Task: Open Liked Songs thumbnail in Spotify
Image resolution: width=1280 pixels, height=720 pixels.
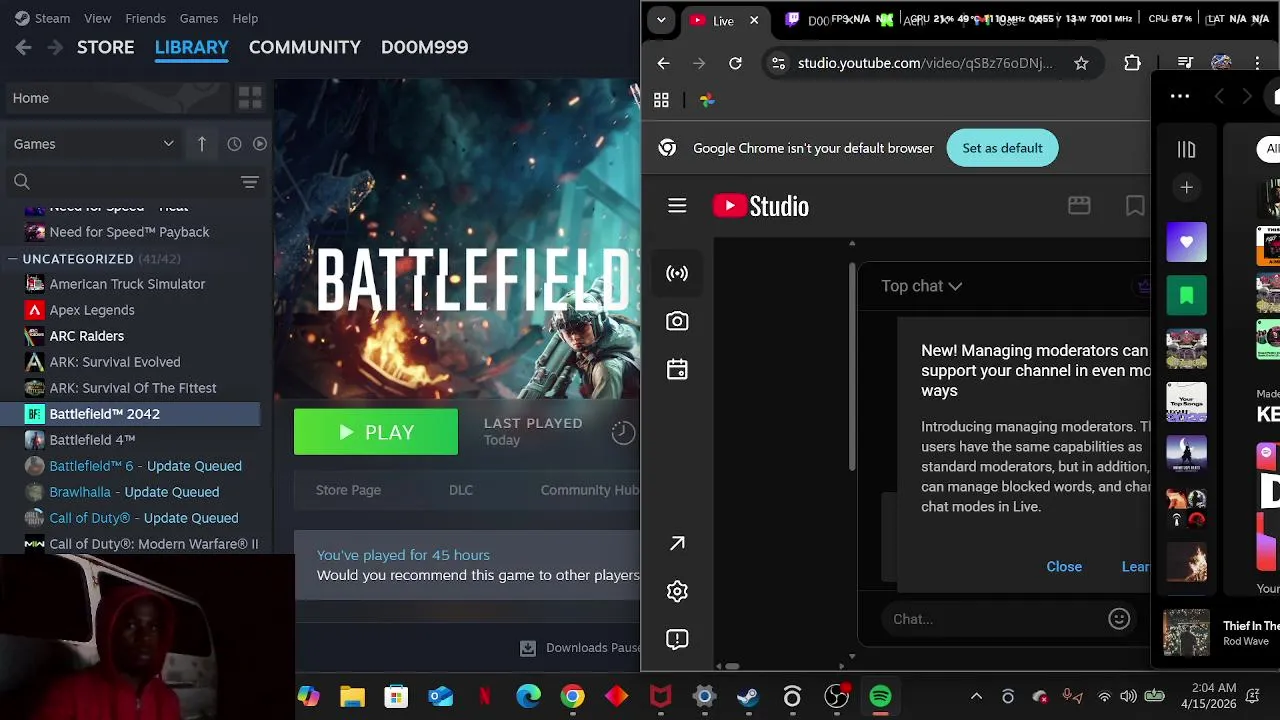Action: [1186, 242]
